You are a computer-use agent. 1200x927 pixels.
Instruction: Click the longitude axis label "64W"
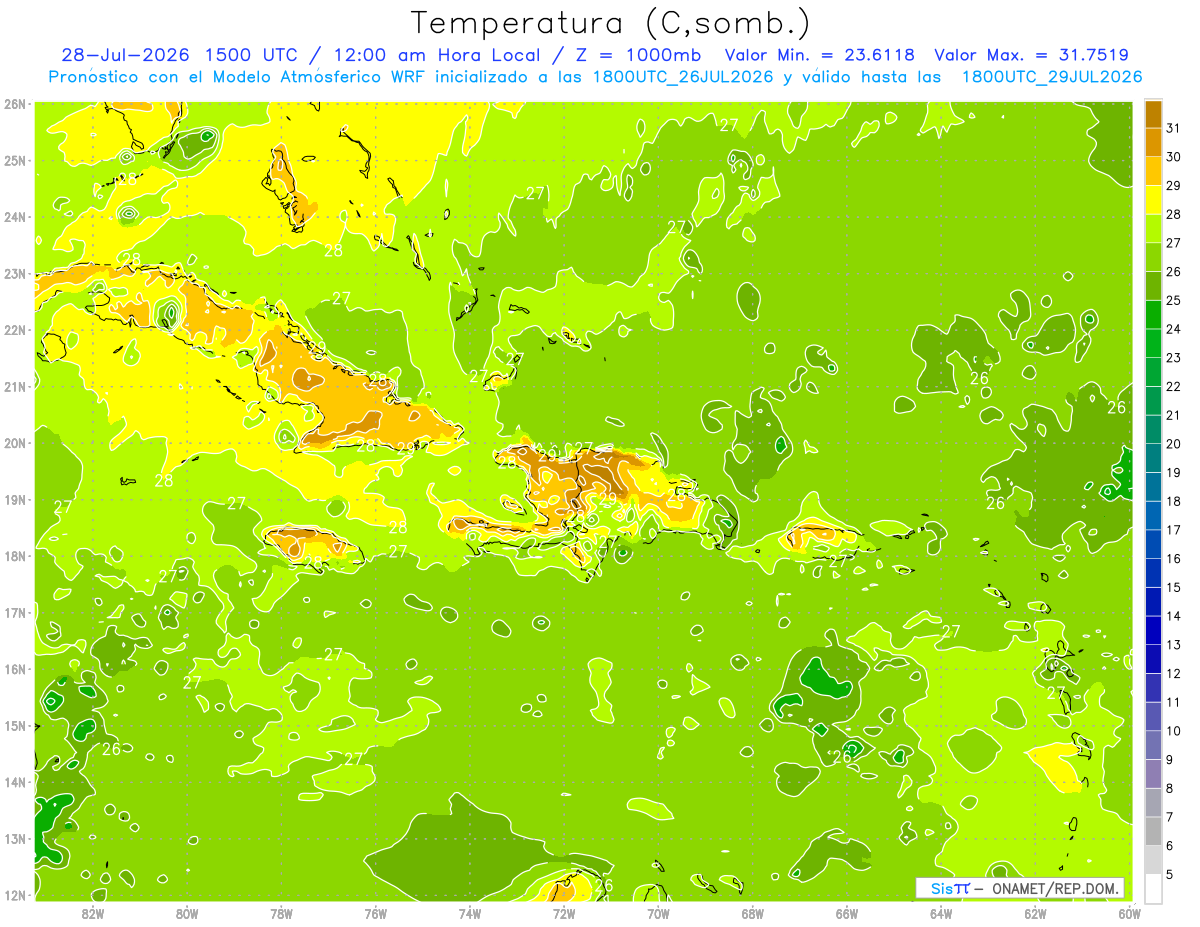point(941,913)
